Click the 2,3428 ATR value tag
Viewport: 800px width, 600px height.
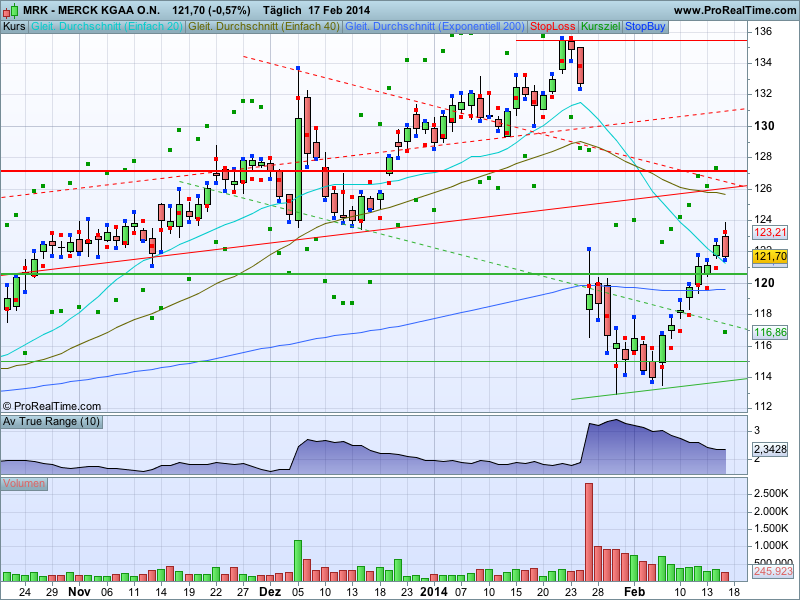(770, 449)
